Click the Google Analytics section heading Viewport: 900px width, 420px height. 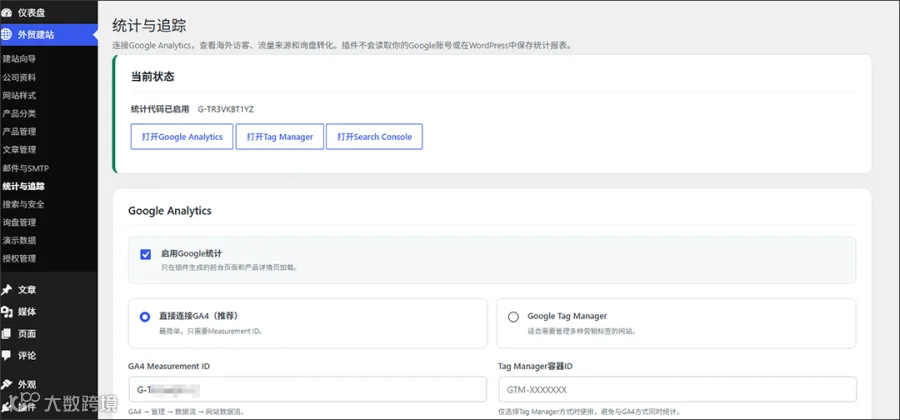click(170, 211)
